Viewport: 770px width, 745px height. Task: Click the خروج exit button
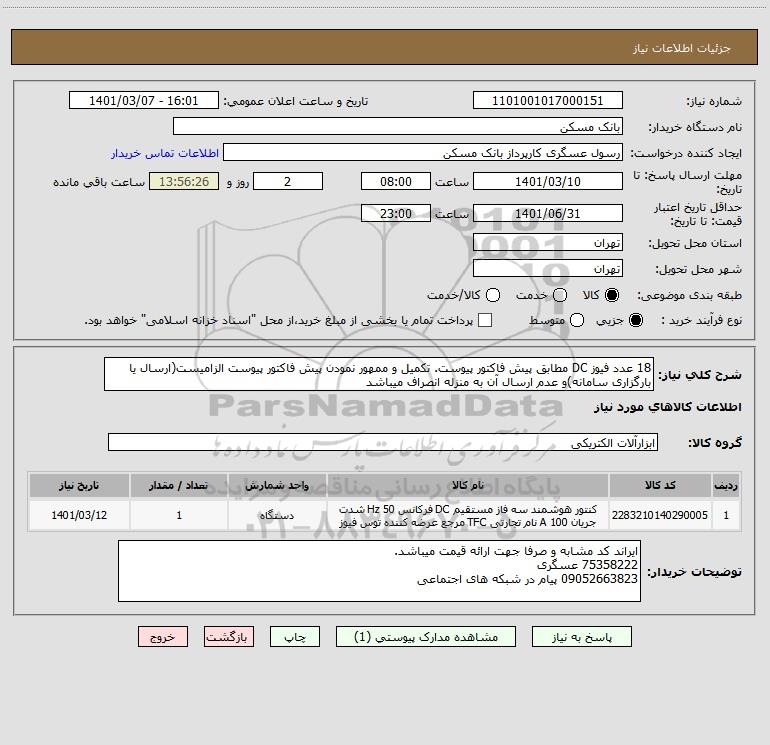163,637
